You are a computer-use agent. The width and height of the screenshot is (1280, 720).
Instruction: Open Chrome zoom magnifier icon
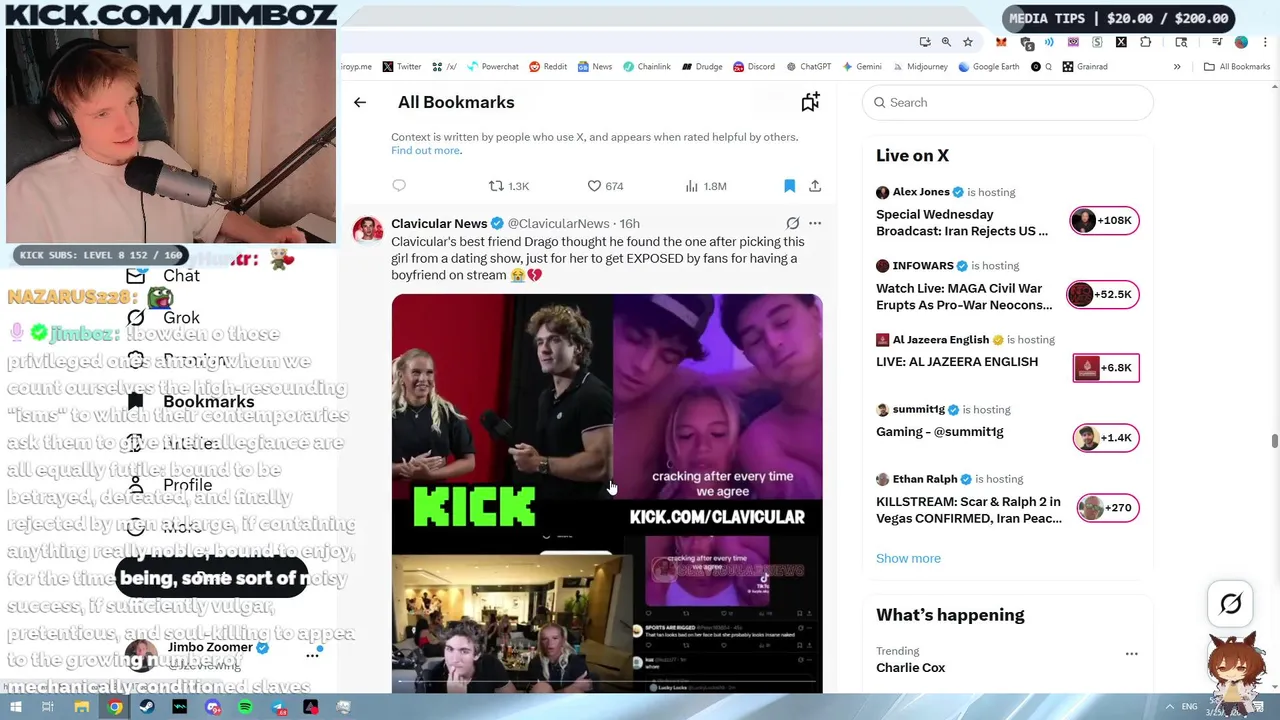point(946,42)
